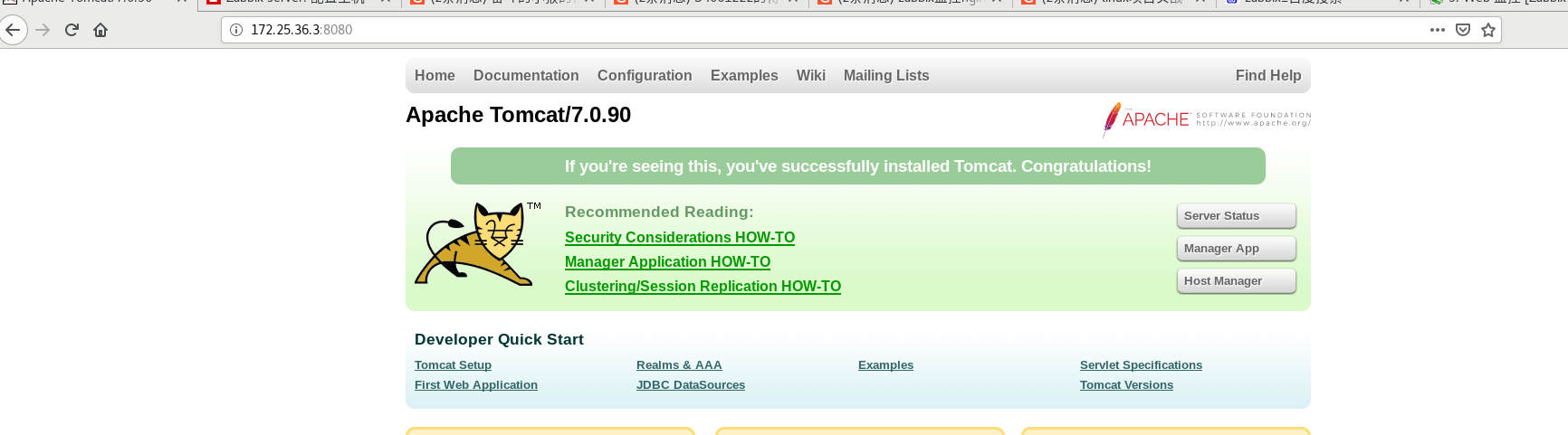
Task: Open Clustering/Session Replication HOW-TO link
Action: (x=703, y=287)
